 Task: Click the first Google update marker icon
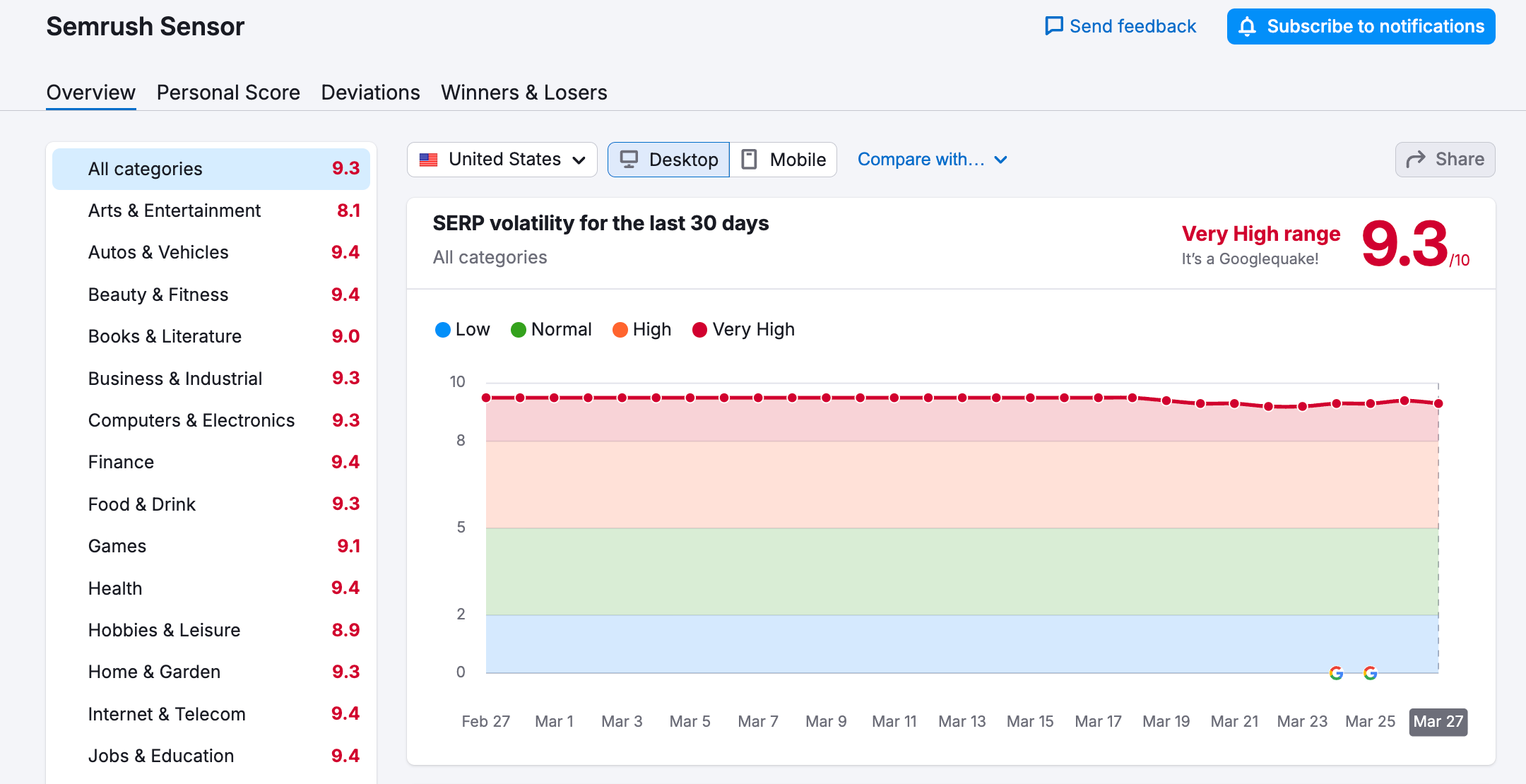click(1336, 673)
